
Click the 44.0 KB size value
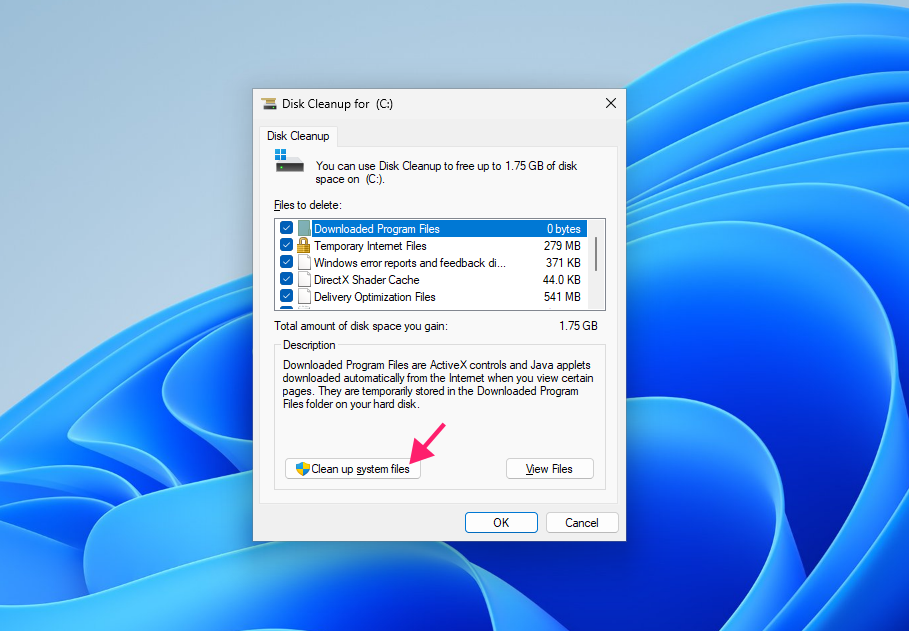[x=561, y=280]
